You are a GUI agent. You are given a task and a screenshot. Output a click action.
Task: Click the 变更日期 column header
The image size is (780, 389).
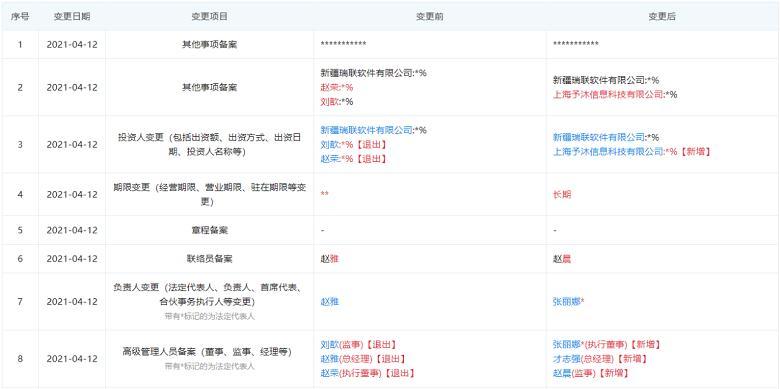pos(72,16)
